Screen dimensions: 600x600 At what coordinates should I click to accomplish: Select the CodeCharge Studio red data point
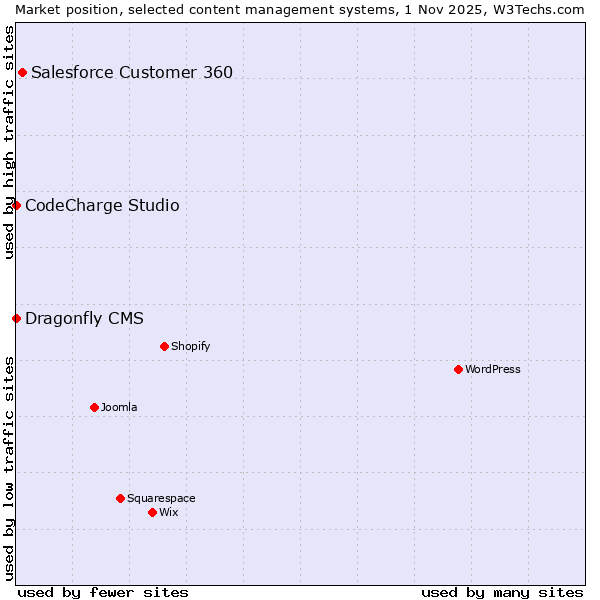pyautogui.click(x=16, y=205)
